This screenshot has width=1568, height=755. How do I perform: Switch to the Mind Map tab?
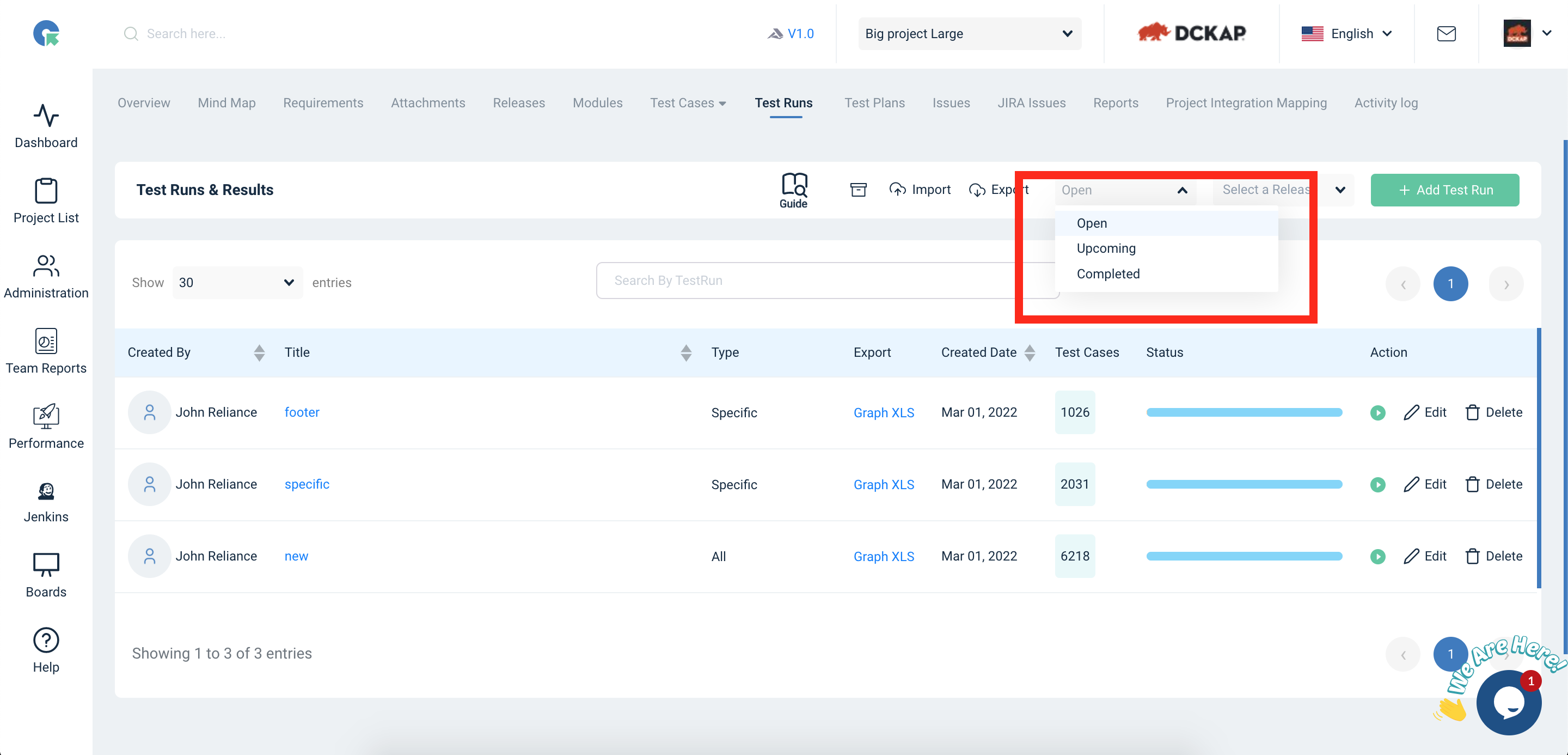(x=226, y=103)
